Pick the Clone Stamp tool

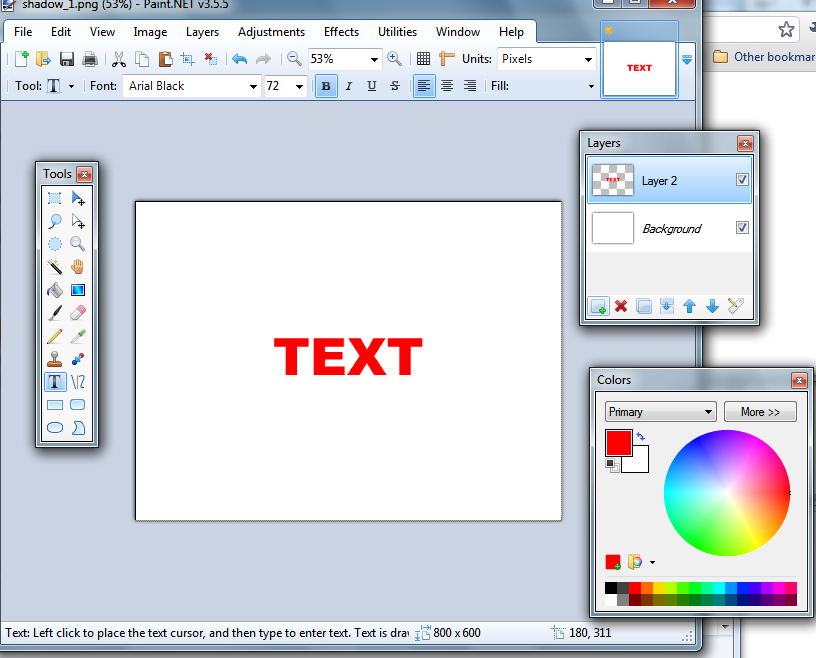click(x=55, y=358)
